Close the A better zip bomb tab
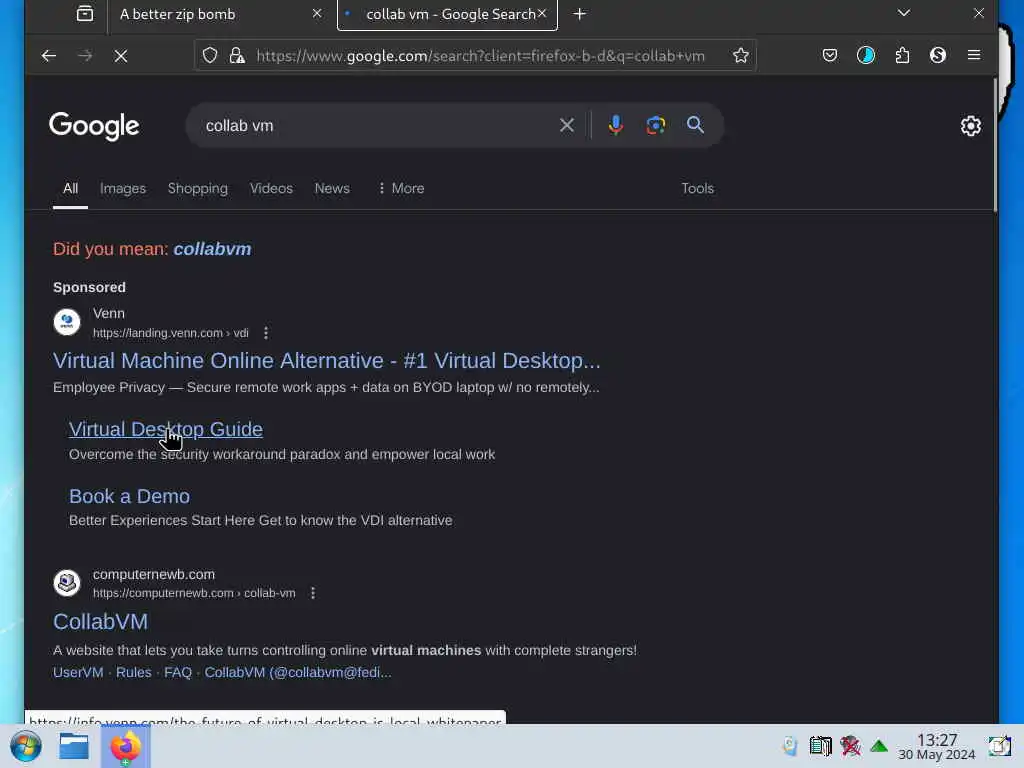This screenshot has width=1024, height=768. coord(317,14)
